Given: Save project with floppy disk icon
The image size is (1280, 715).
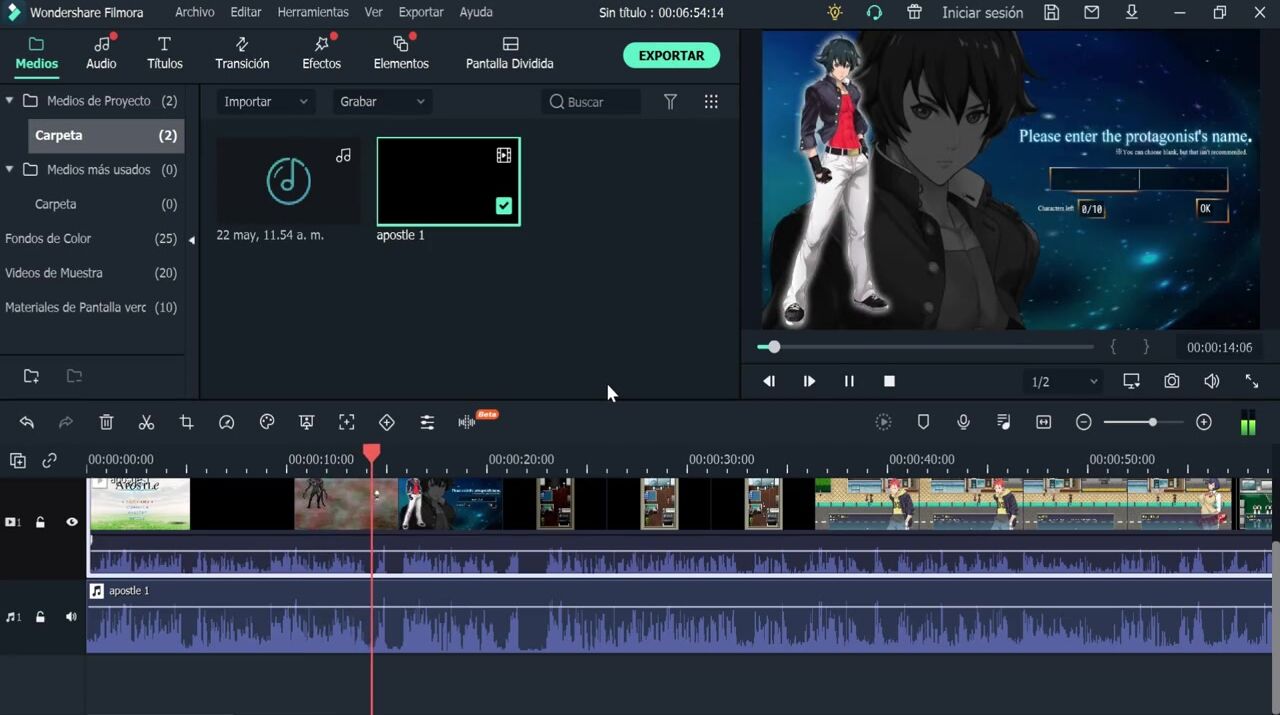Looking at the screenshot, I should [x=1052, y=13].
